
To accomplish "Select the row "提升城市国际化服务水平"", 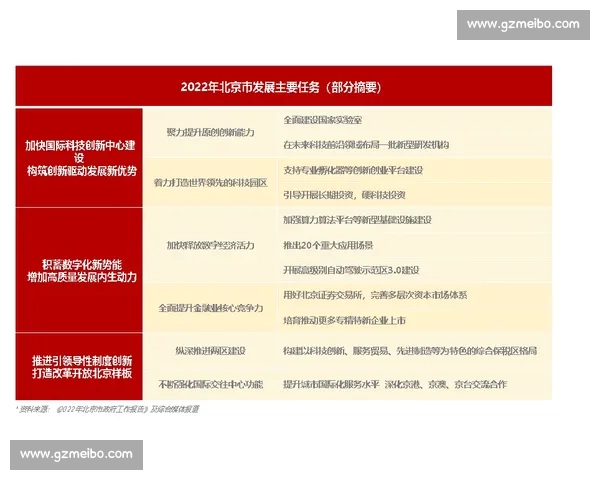I will point(415,384).
